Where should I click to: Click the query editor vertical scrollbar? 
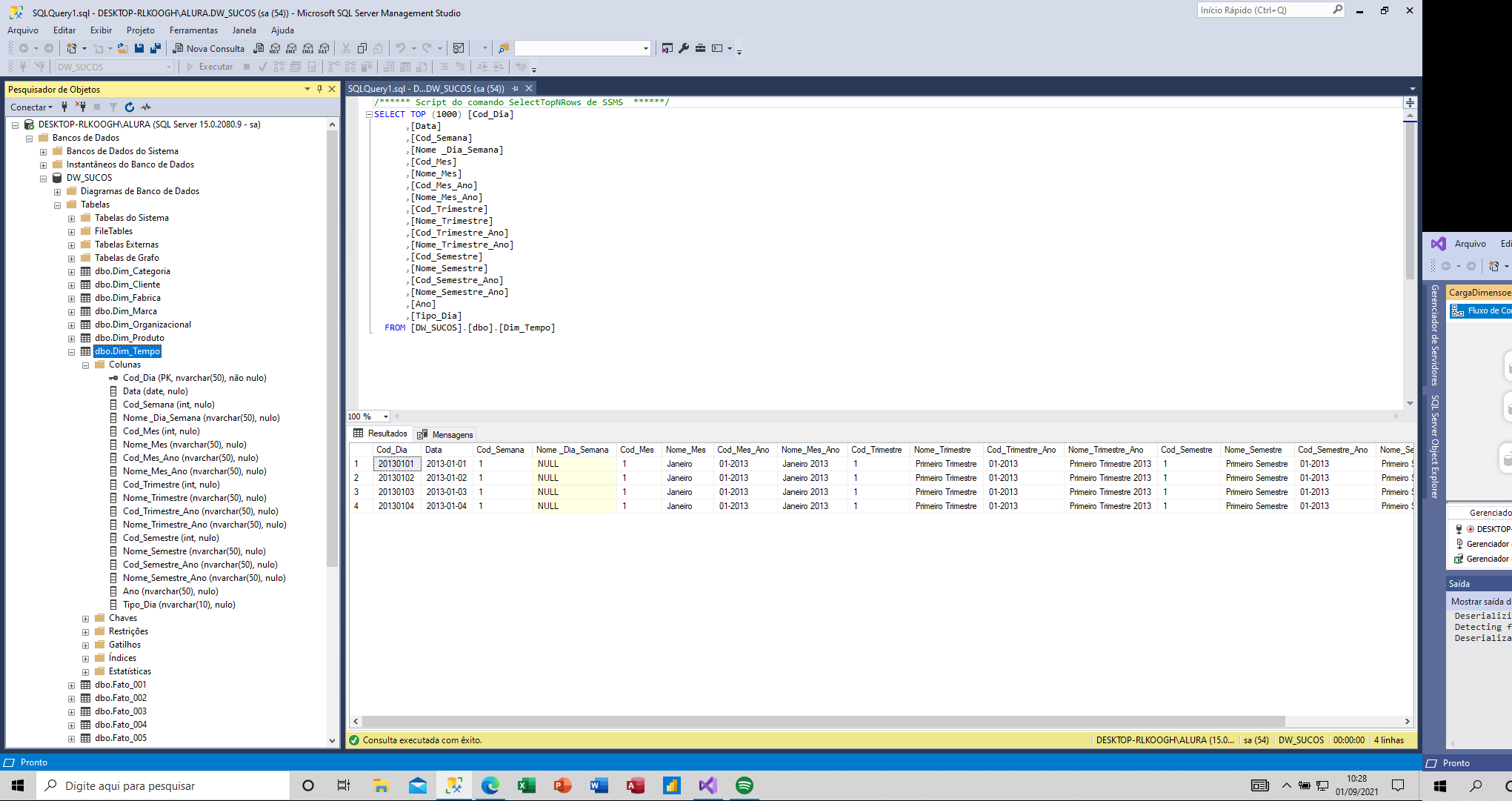click(x=1410, y=202)
